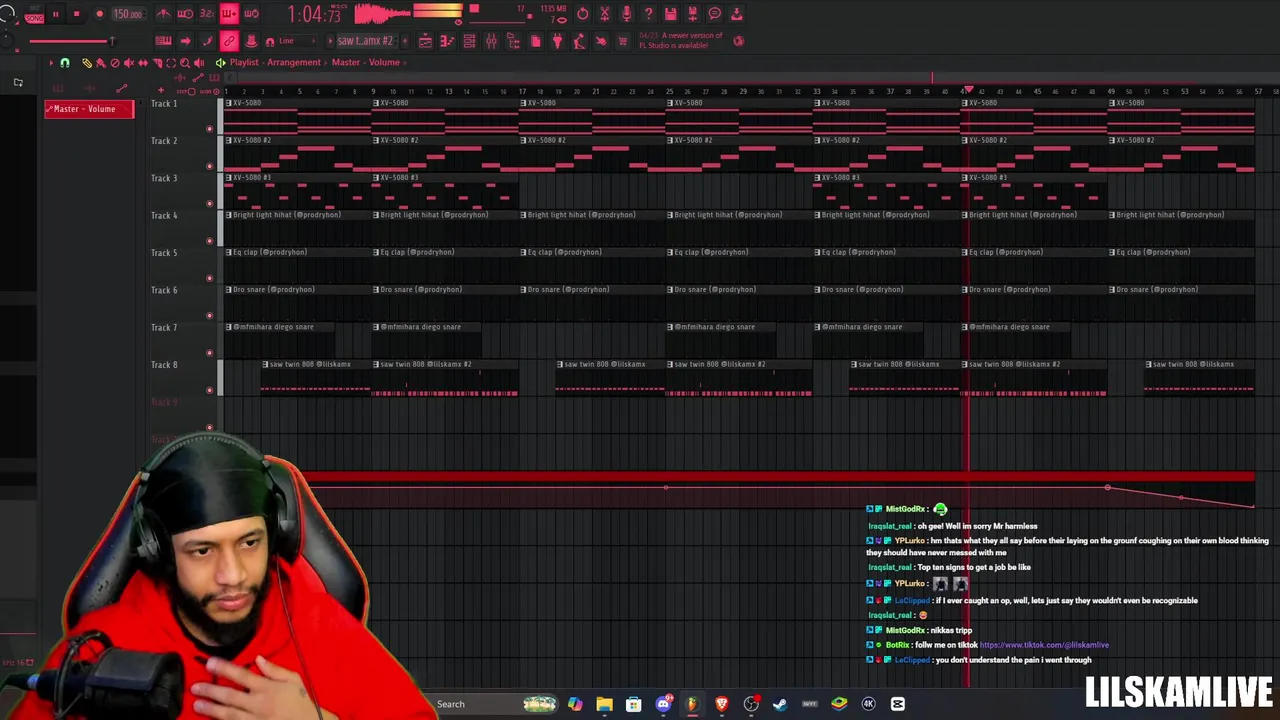This screenshot has width=1280, height=720.
Task: Open the shopping cart content library icon
Action: (x=622, y=41)
